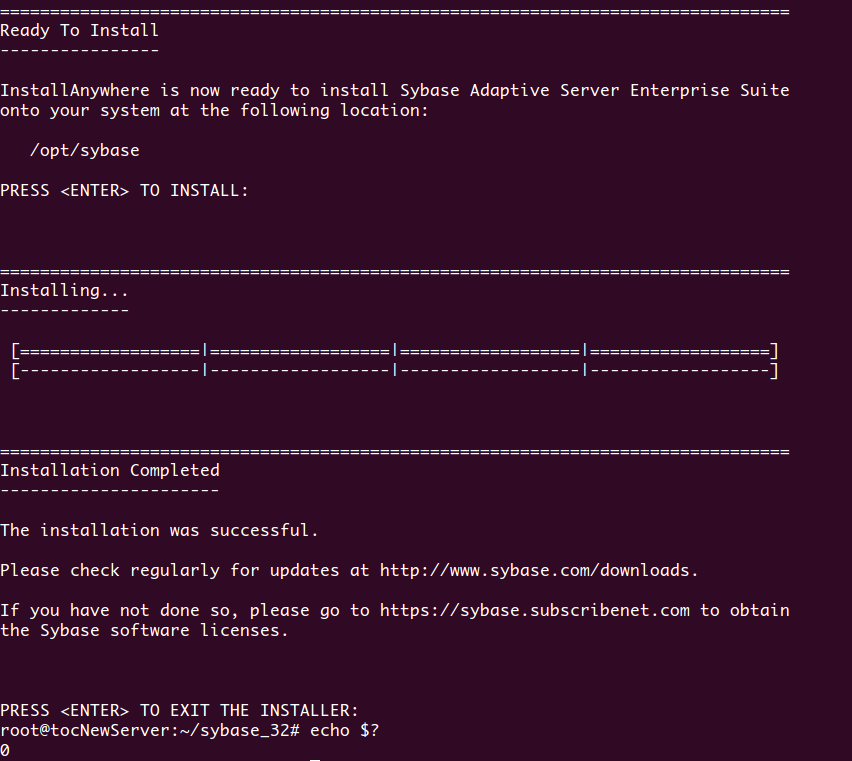This screenshot has width=852, height=761.
Task: Select the 'Installation Completed' heading
Action: 109,470
